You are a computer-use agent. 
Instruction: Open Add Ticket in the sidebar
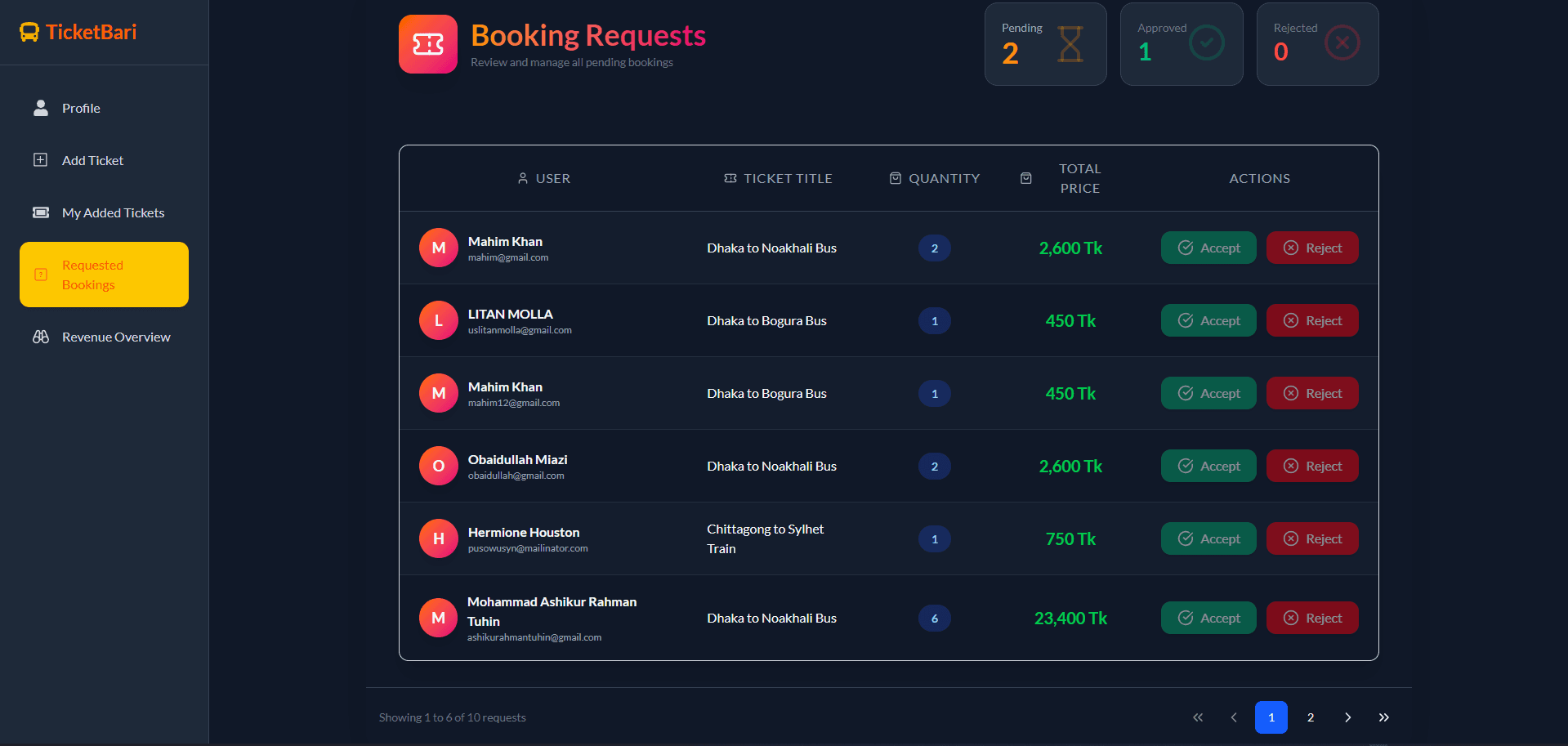tap(104, 160)
